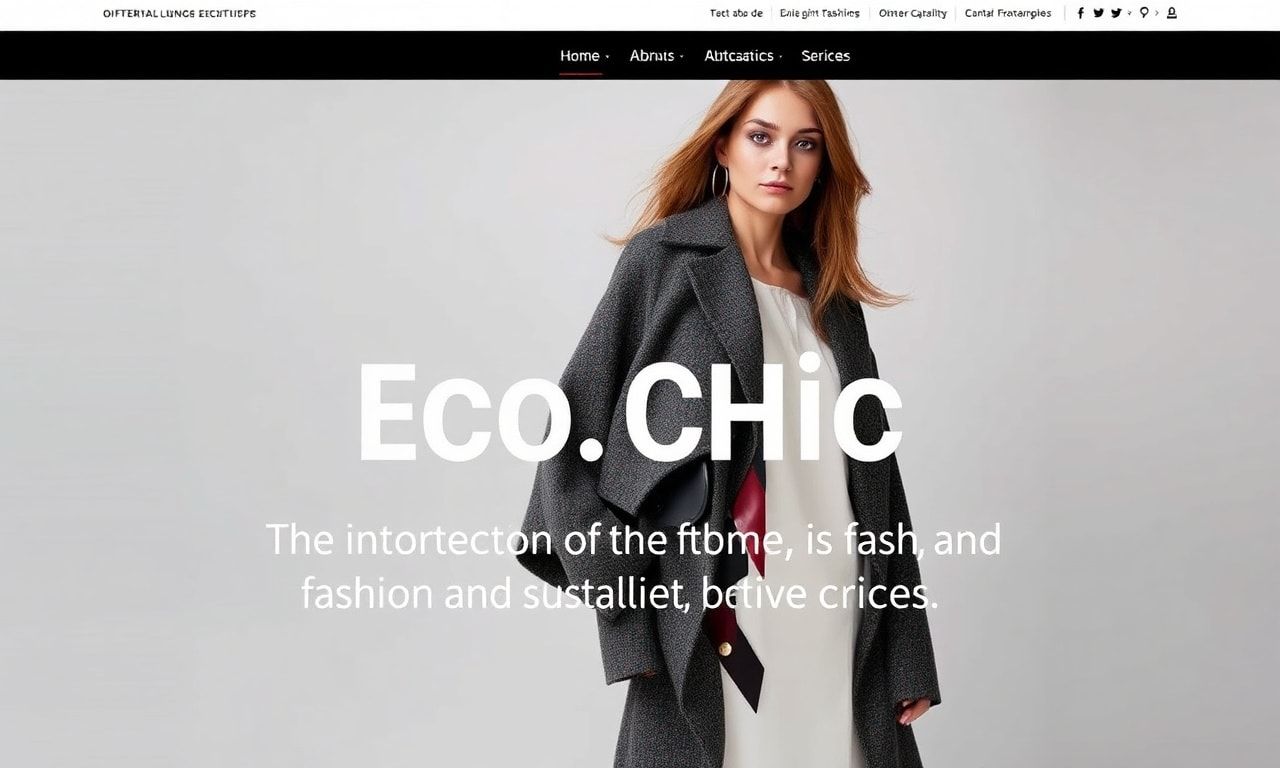This screenshot has width=1280, height=768.
Task: Click the second Twitter bird icon
Action: (x=1116, y=13)
